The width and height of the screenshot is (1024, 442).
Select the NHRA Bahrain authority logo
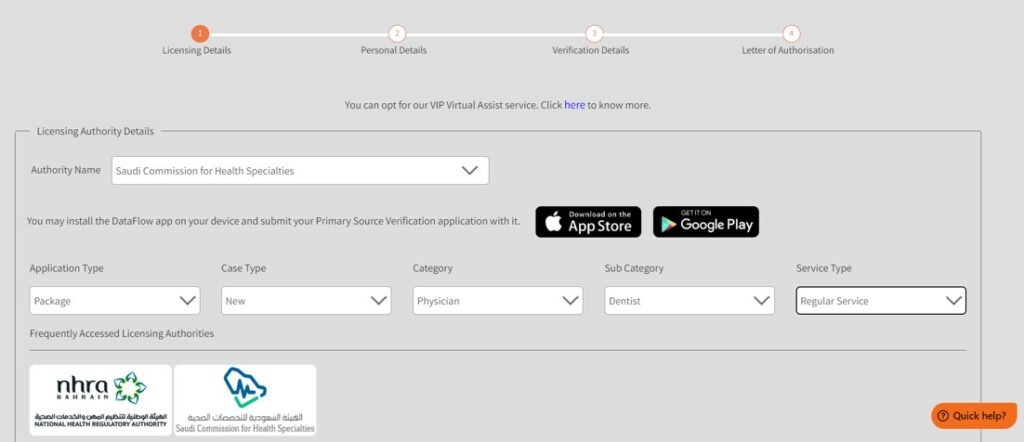tap(101, 400)
